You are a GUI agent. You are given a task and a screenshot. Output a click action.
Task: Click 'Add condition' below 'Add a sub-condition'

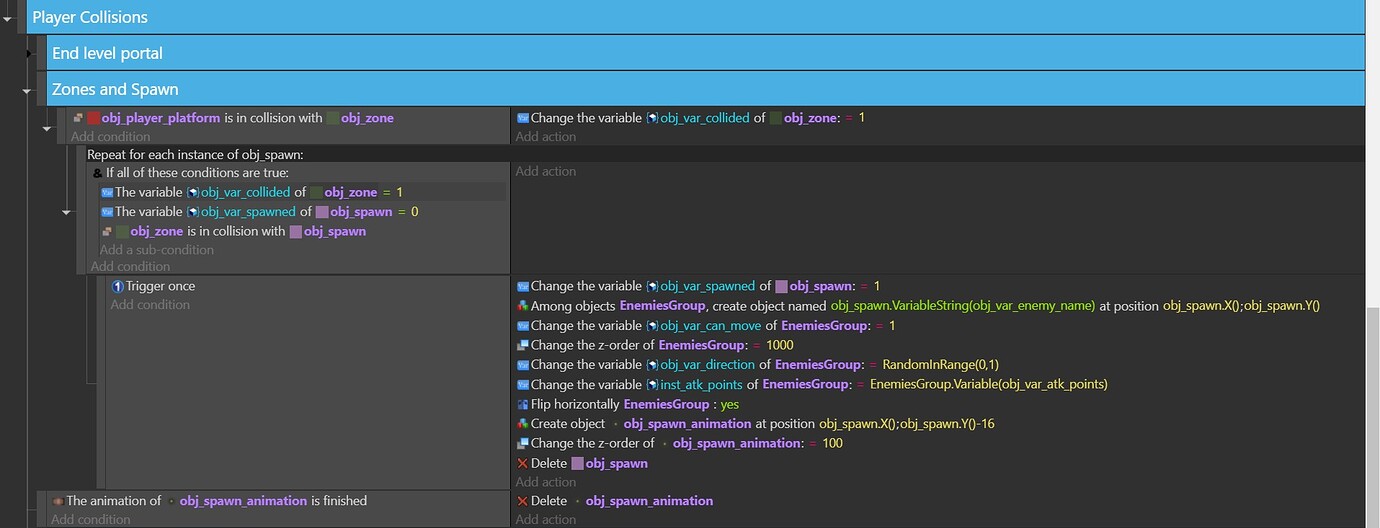[130, 266]
